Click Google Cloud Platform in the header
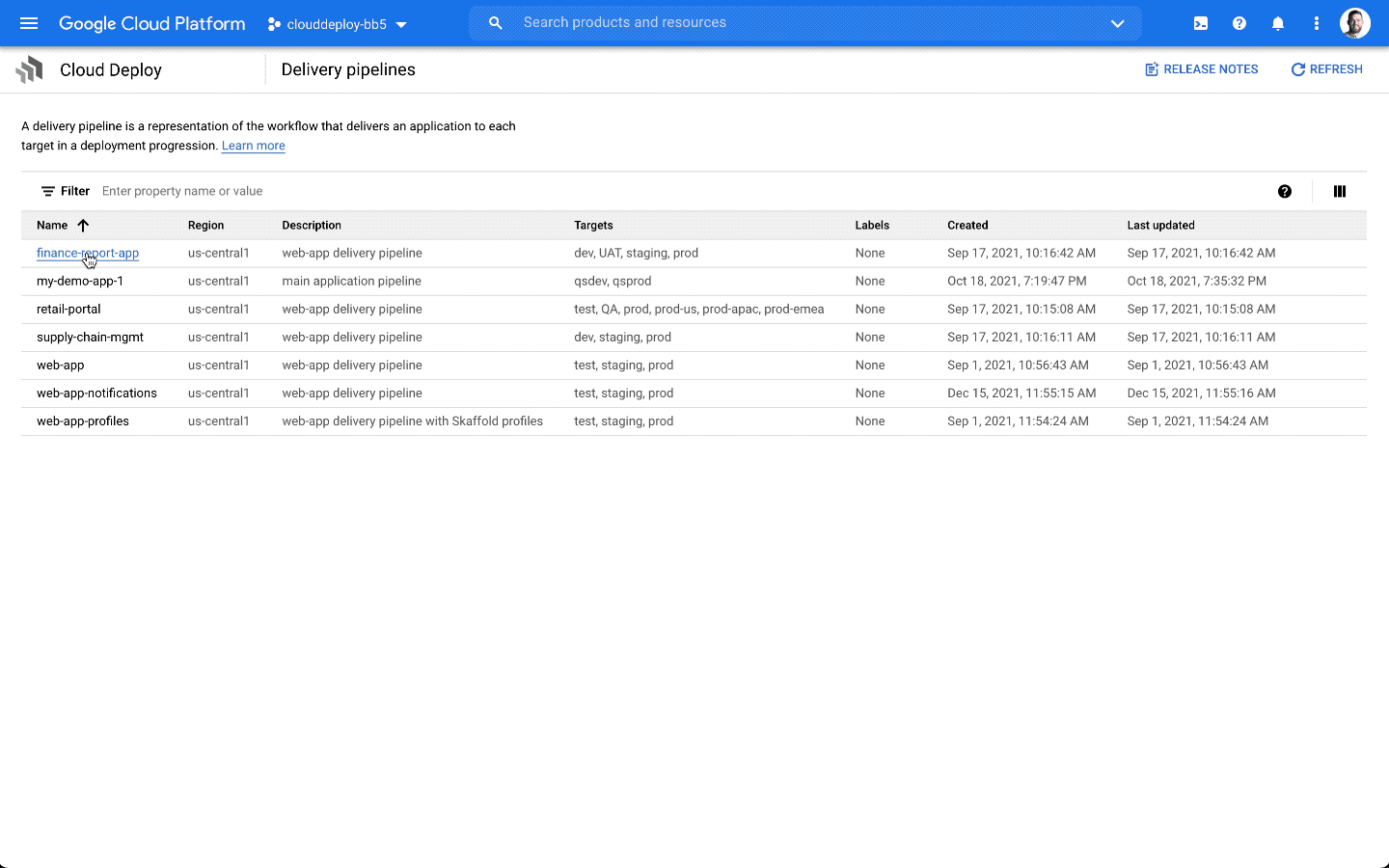 151,23
